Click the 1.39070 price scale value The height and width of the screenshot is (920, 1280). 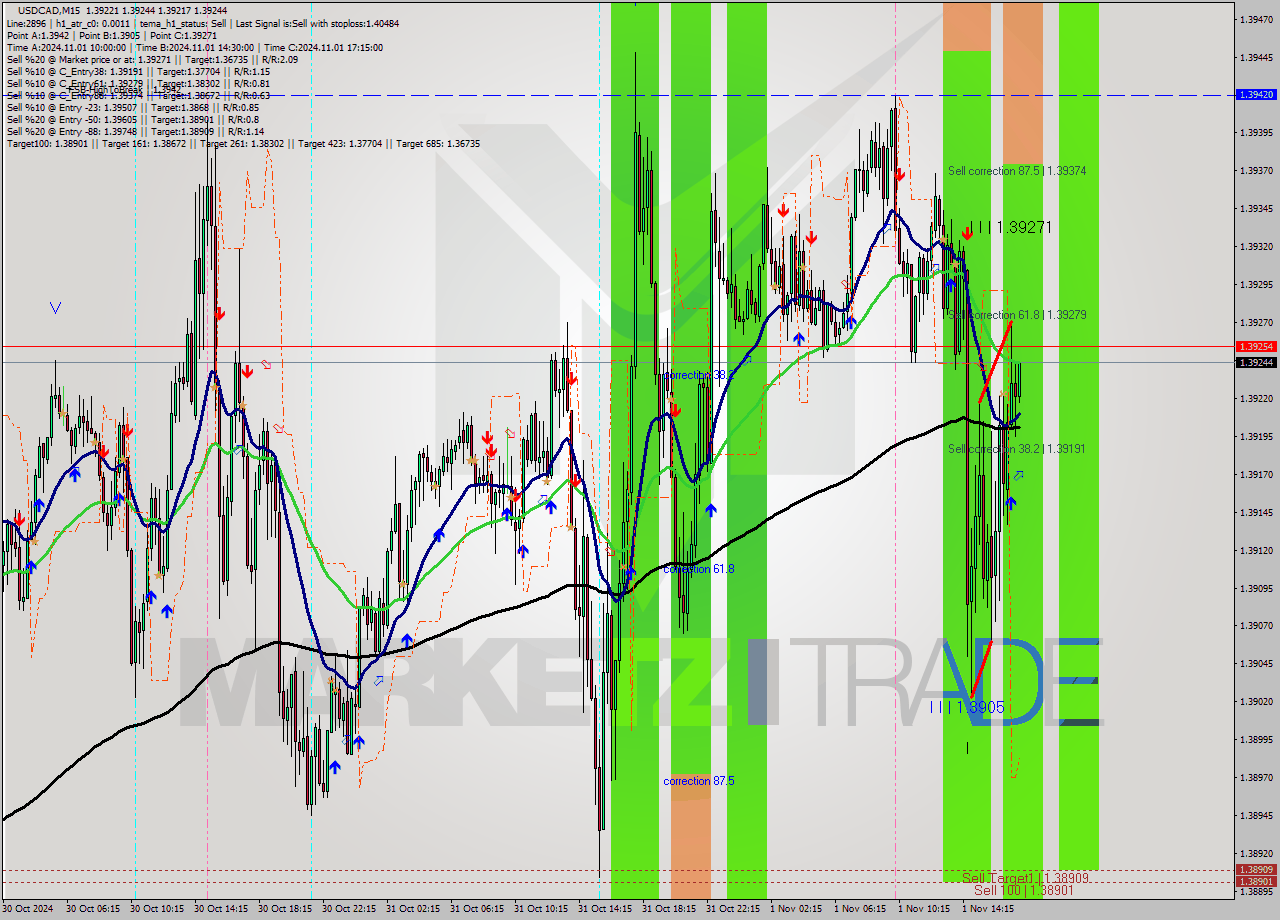pos(1256,626)
